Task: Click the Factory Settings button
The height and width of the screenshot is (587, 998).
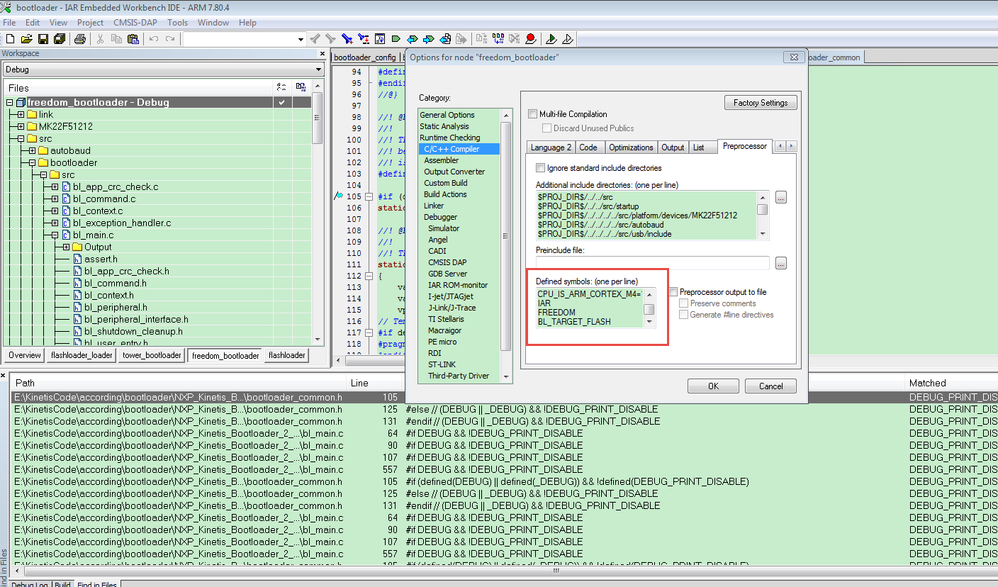Action: click(x=760, y=103)
